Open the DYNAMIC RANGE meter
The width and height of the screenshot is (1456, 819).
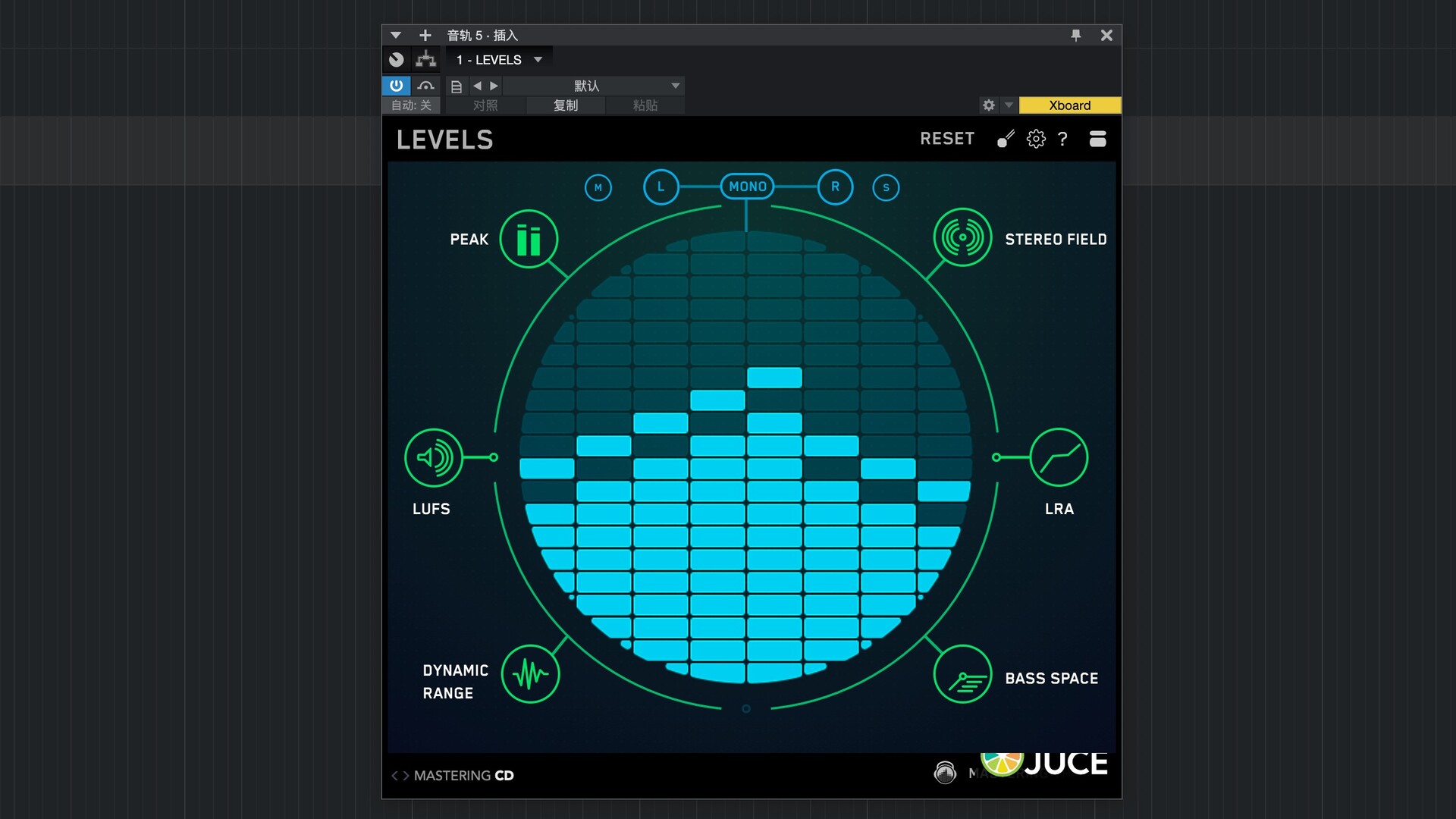pos(530,674)
